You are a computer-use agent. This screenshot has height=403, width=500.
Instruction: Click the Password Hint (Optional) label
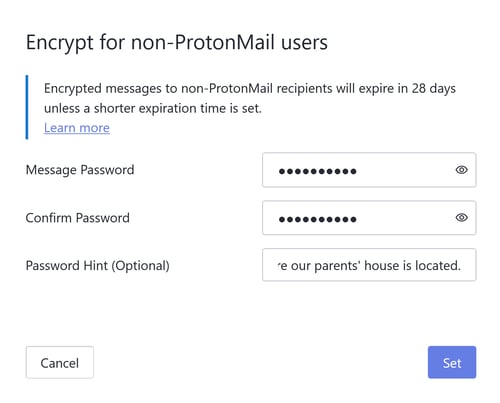point(98,266)
